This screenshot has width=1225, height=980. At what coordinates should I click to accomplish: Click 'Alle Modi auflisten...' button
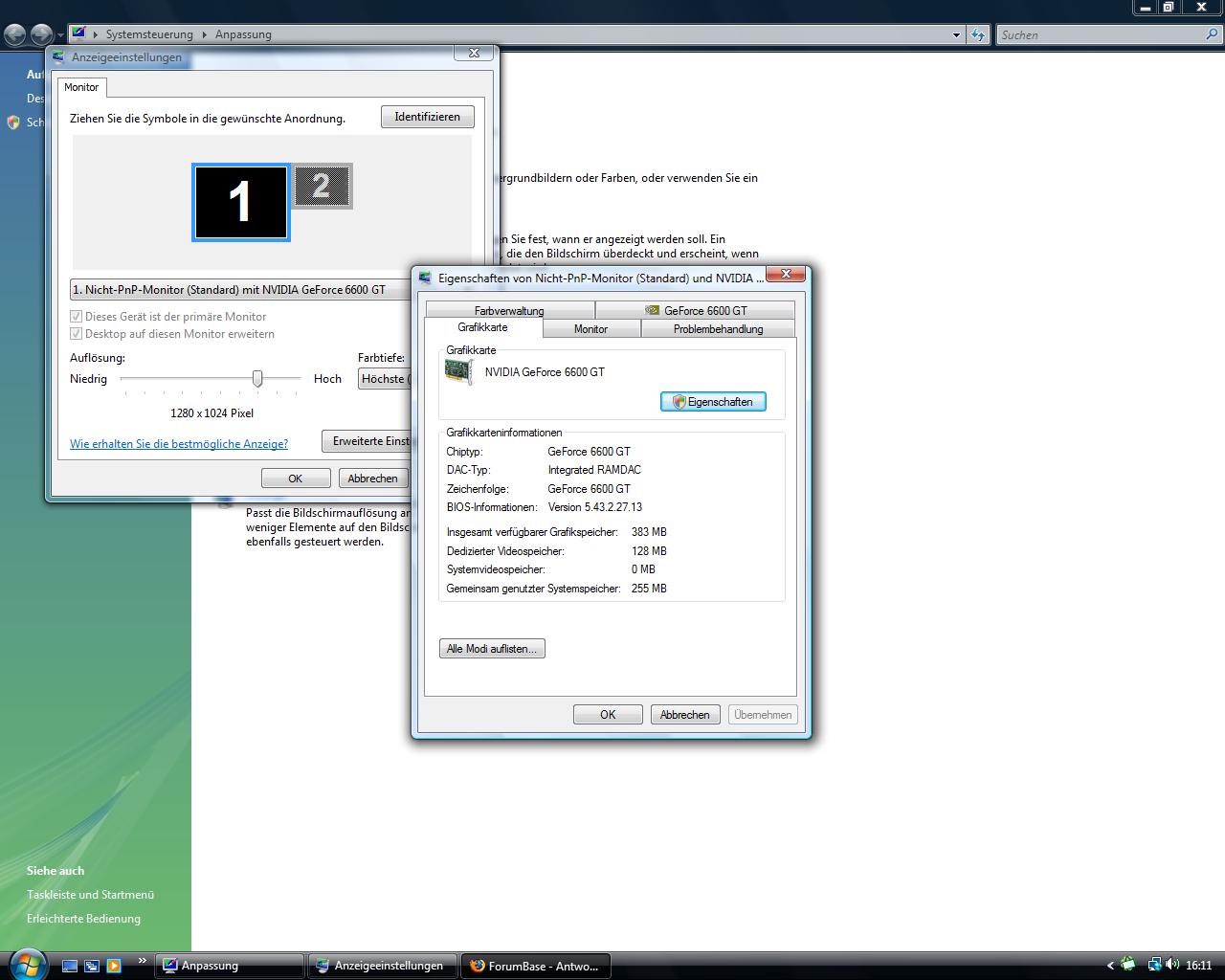tap(492, 649)
